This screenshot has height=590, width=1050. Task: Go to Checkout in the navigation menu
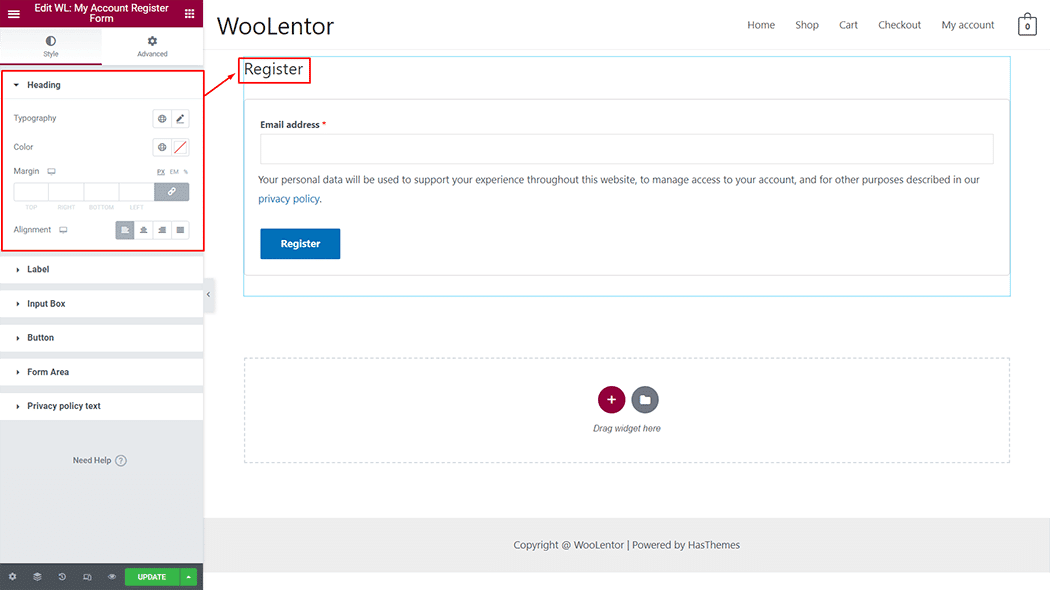pos(899,25)
